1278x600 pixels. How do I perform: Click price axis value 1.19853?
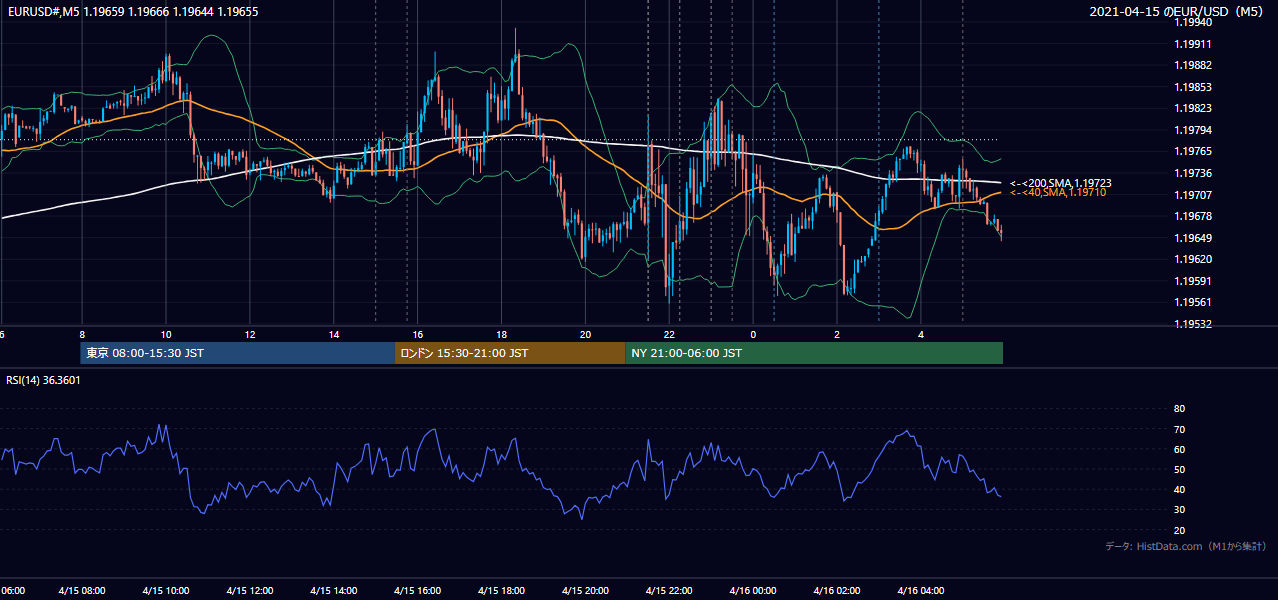(x=1193, y=87)
